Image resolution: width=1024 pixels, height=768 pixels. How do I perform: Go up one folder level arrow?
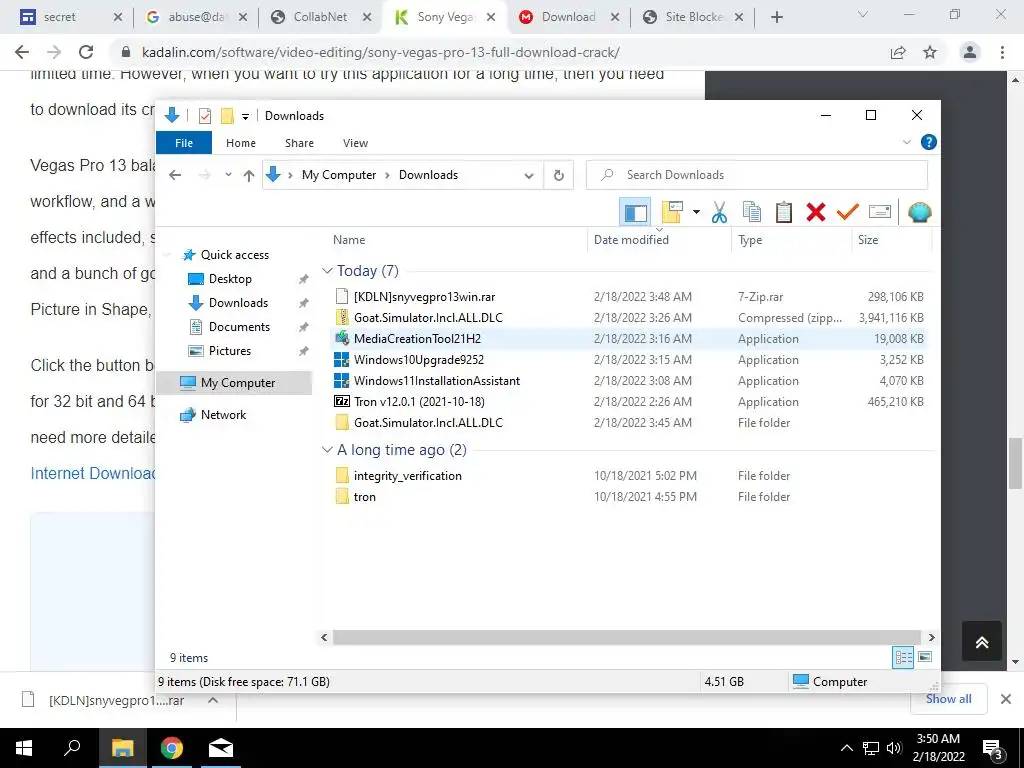[248, 175]
